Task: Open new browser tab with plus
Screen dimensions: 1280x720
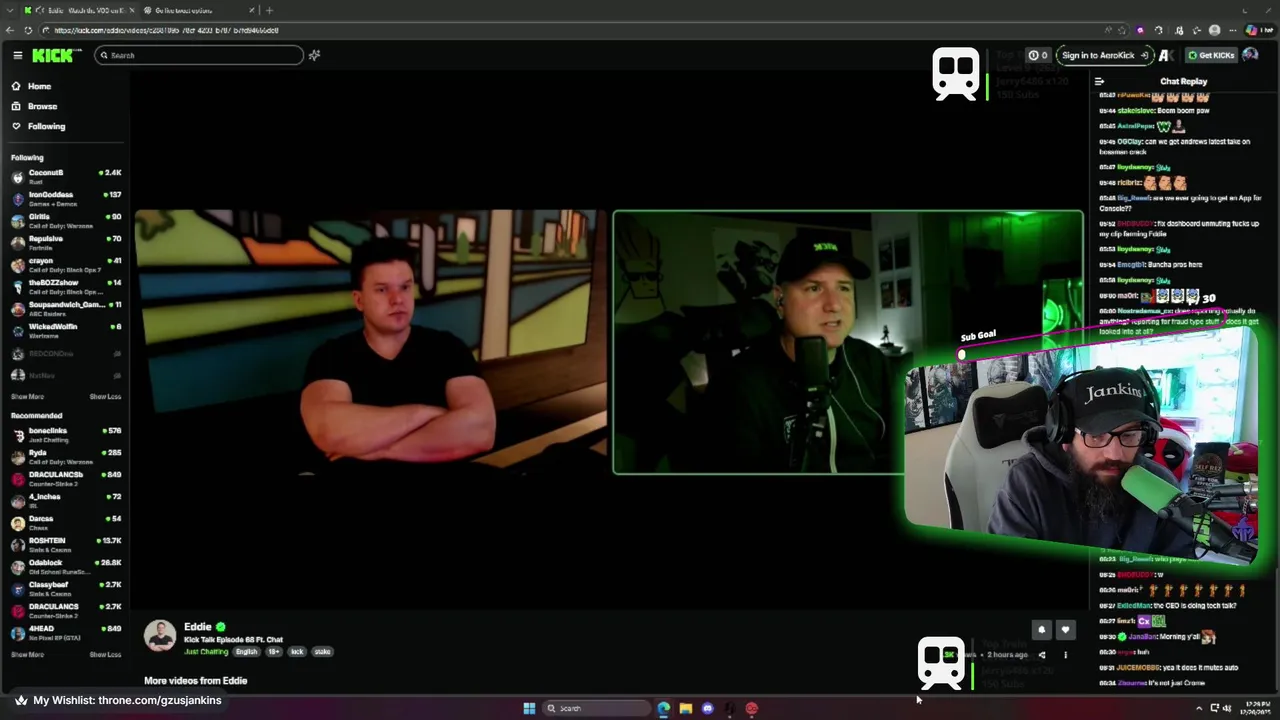Action: [269, 10]
